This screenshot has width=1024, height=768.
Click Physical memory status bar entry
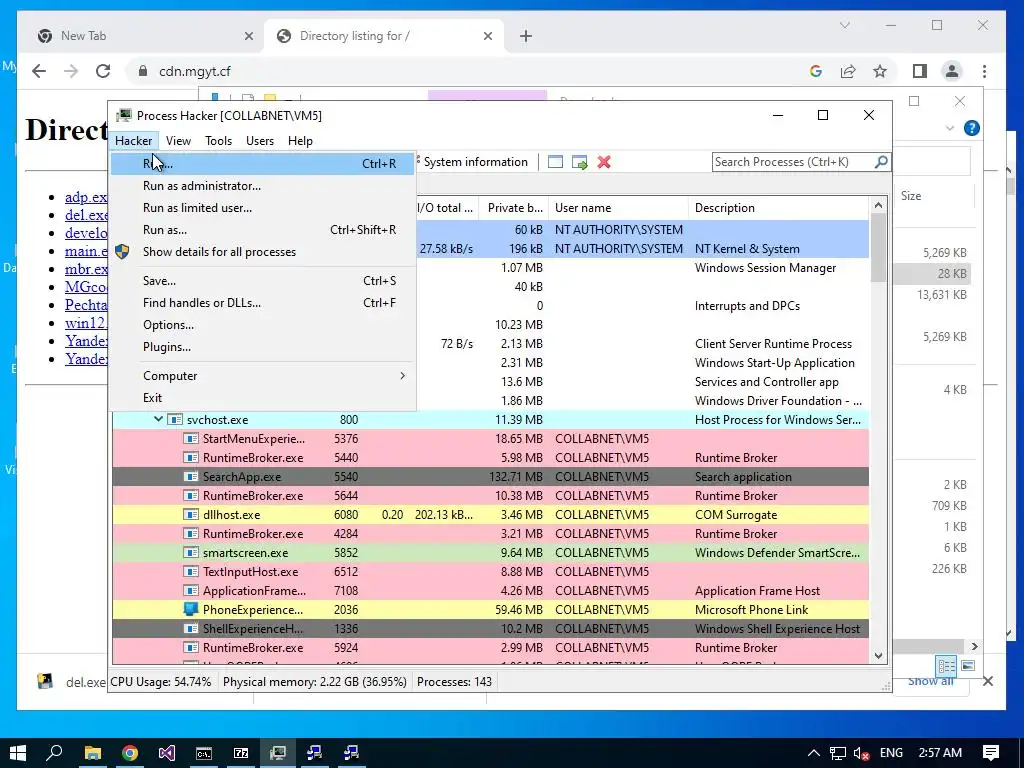coord(315,682)
